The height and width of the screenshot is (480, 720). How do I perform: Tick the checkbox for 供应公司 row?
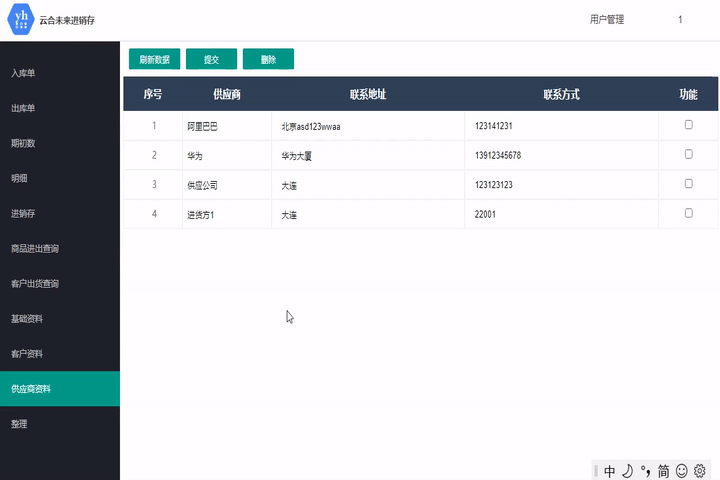(688, 184)
